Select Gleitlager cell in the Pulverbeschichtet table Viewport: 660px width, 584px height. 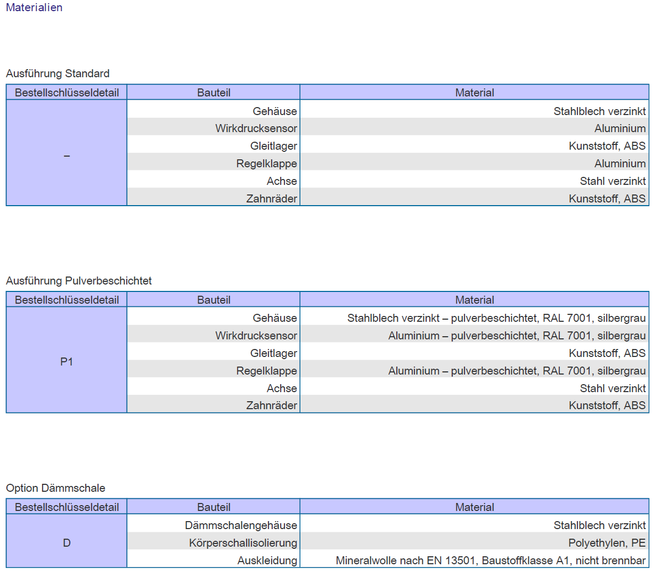[x=273, y=354]
